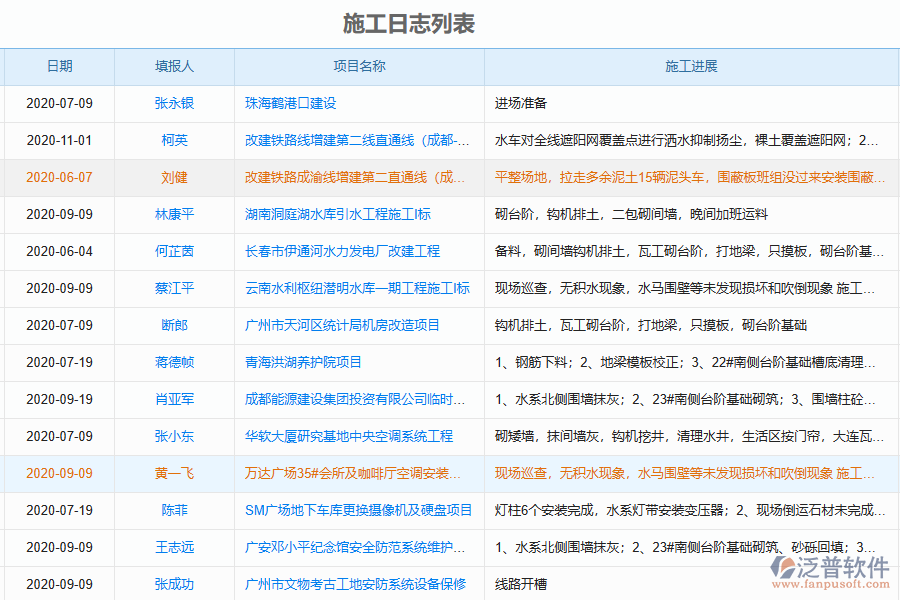Click the 项目名称 column header

(357, 66)
